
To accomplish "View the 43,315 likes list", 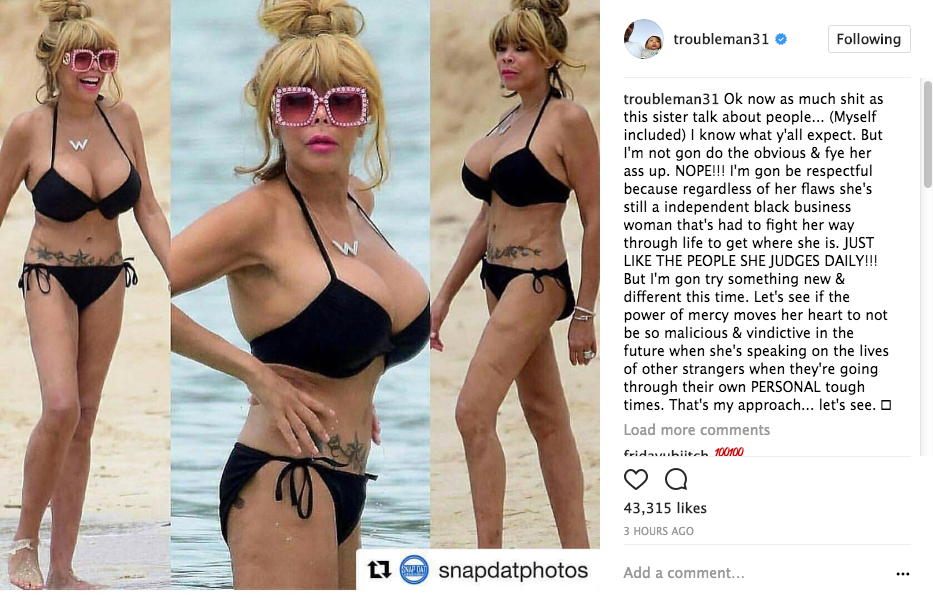I will pos(665,508).
